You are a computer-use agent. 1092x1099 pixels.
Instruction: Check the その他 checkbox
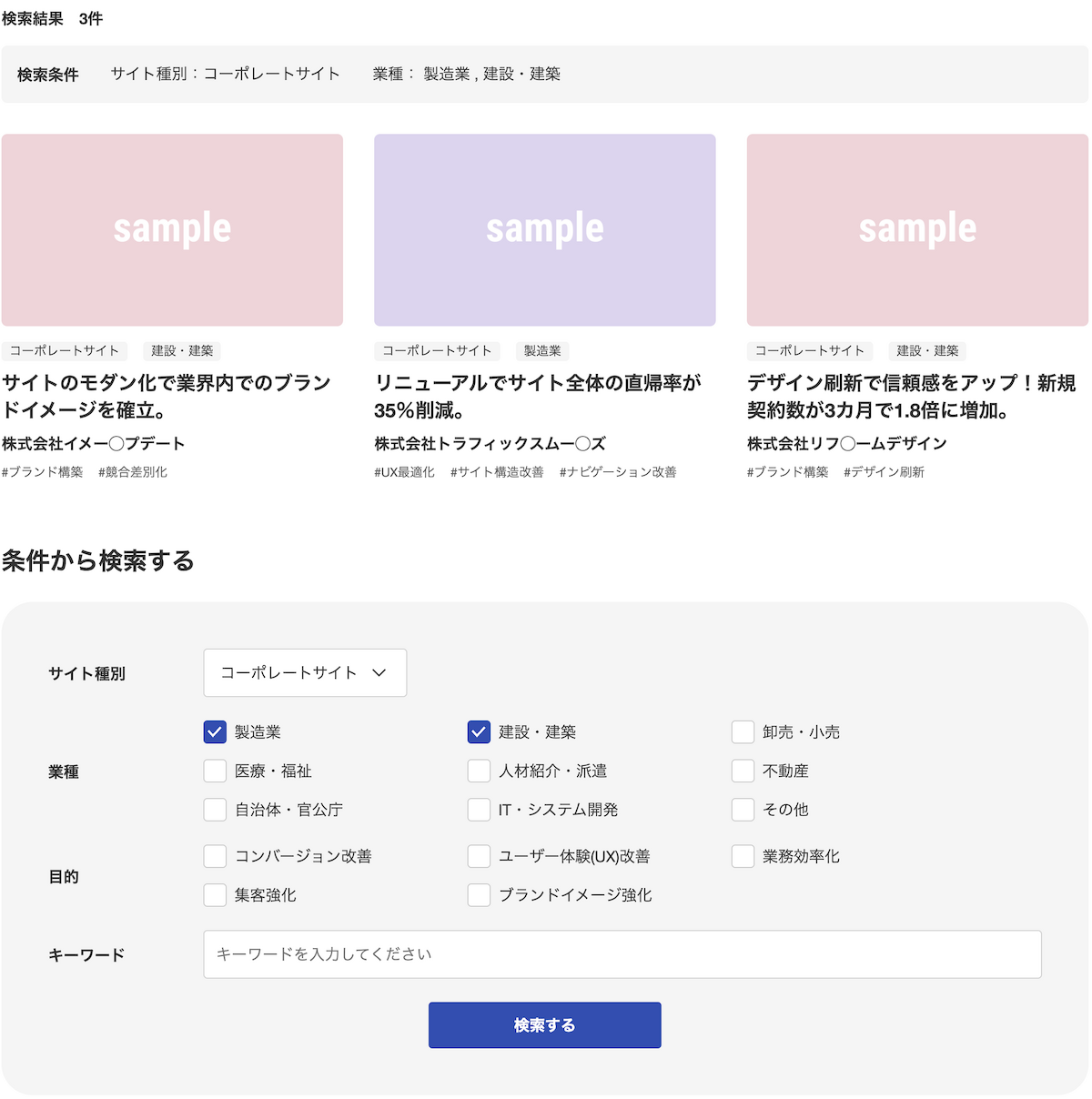pos(743,810)
